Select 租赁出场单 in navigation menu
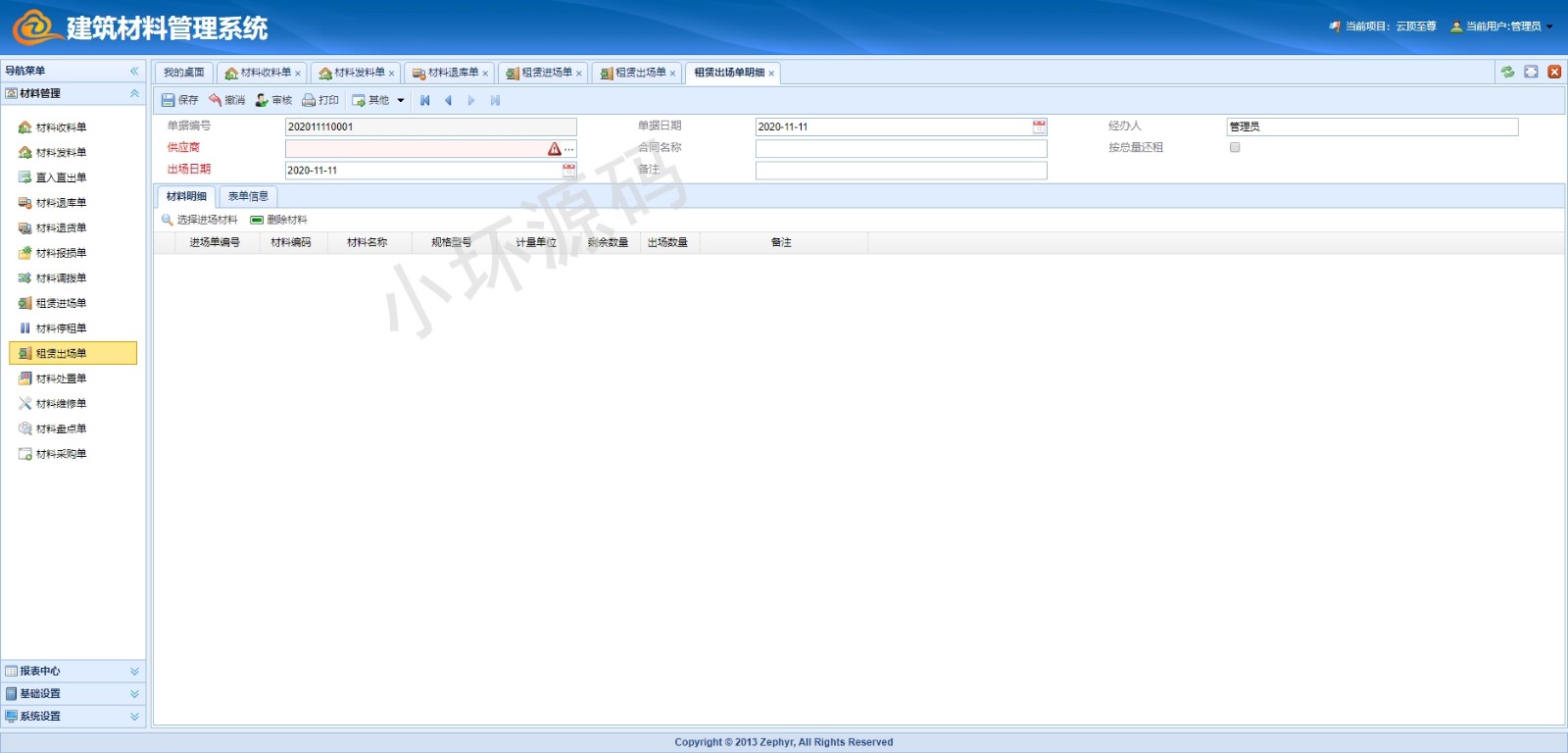This screenshot has width=1568, height=753. [73, 353]
